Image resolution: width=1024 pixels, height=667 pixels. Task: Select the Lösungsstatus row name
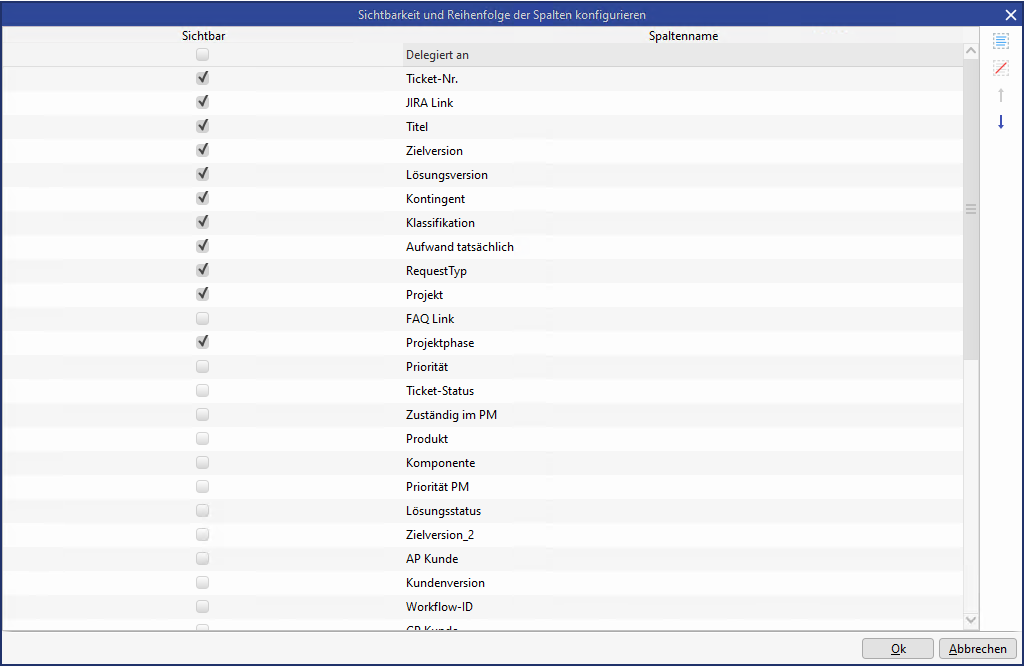point(443,511)
